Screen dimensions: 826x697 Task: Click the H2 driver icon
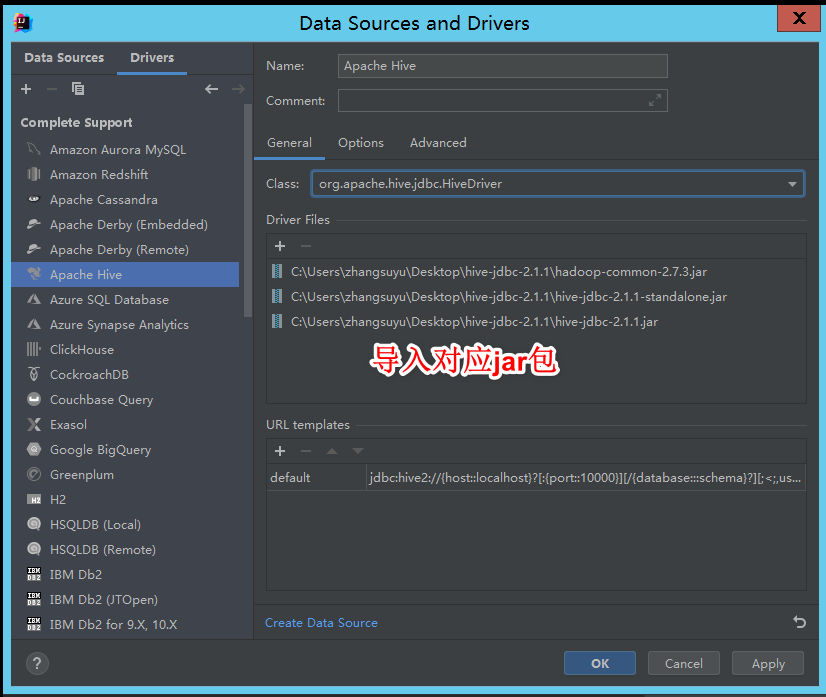[x=34, y=499]
